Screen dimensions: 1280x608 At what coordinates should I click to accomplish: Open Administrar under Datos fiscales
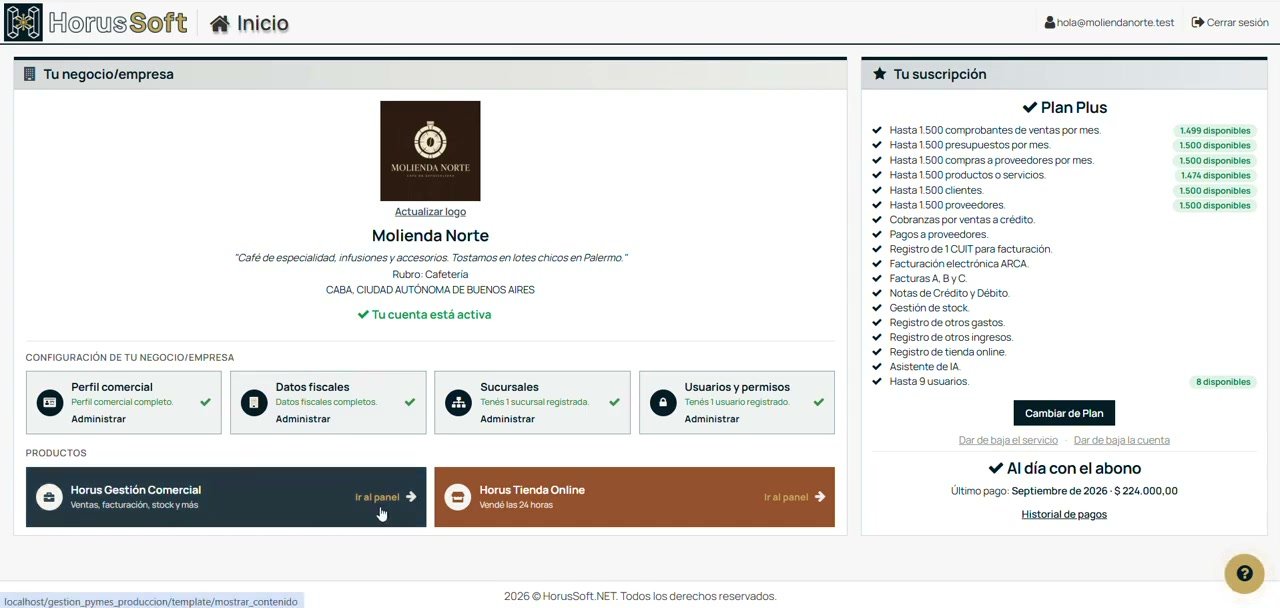click(x=303, y=419)
